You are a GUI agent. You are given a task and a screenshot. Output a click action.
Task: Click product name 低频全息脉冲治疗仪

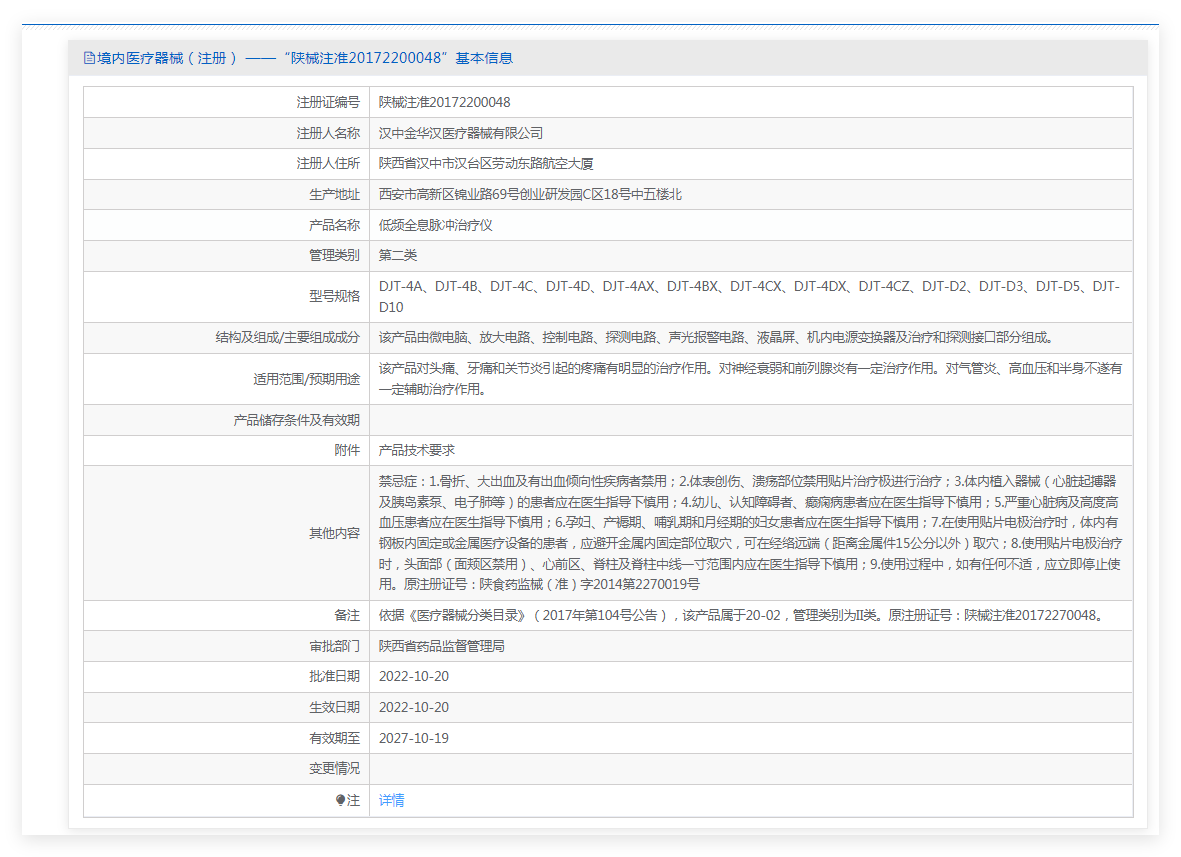435,225
